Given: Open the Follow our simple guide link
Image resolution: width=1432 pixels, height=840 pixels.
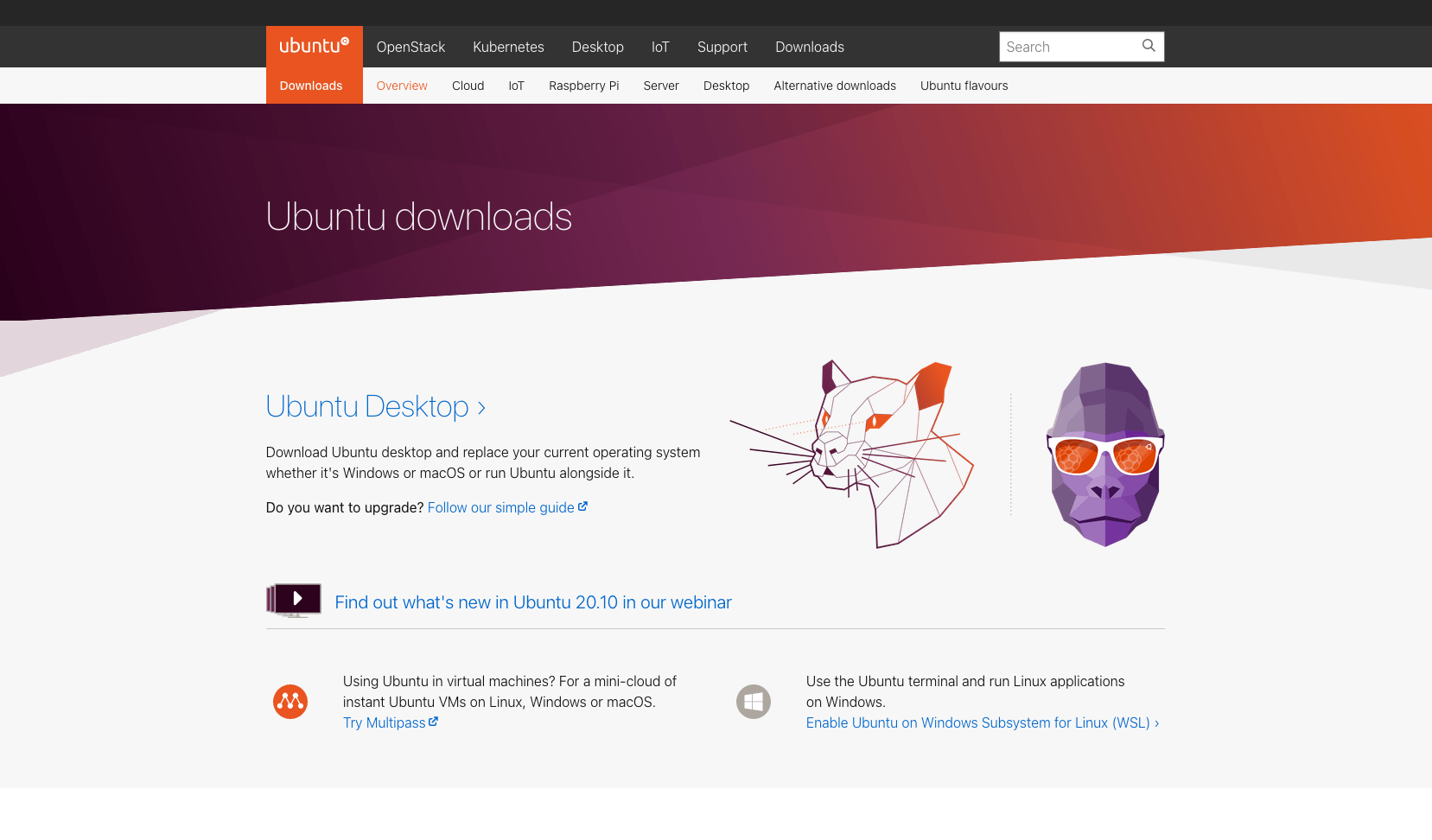Looking at the screenshot, I should (x=507, y=507).
